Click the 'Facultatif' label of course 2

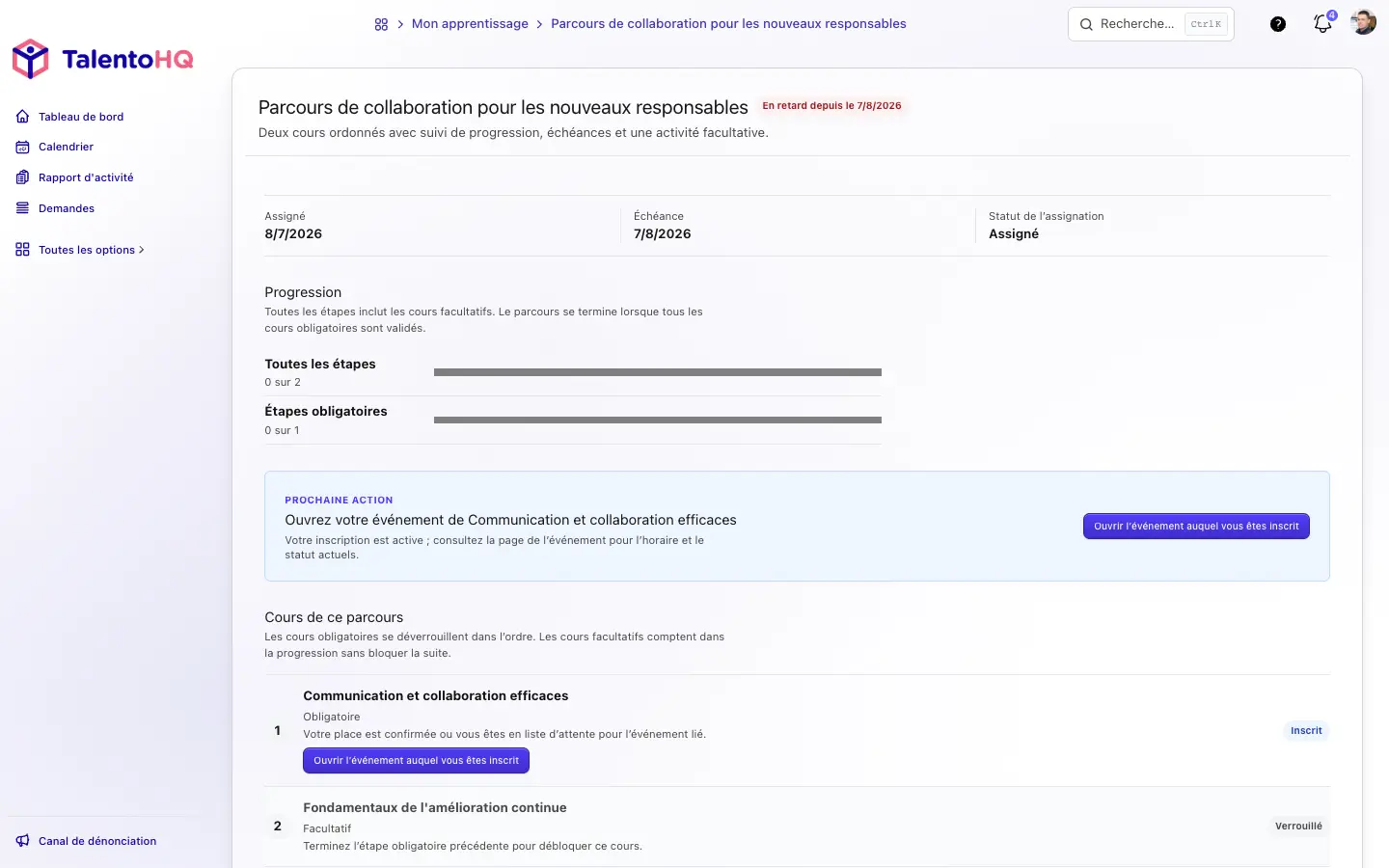(x=327, y=829)
